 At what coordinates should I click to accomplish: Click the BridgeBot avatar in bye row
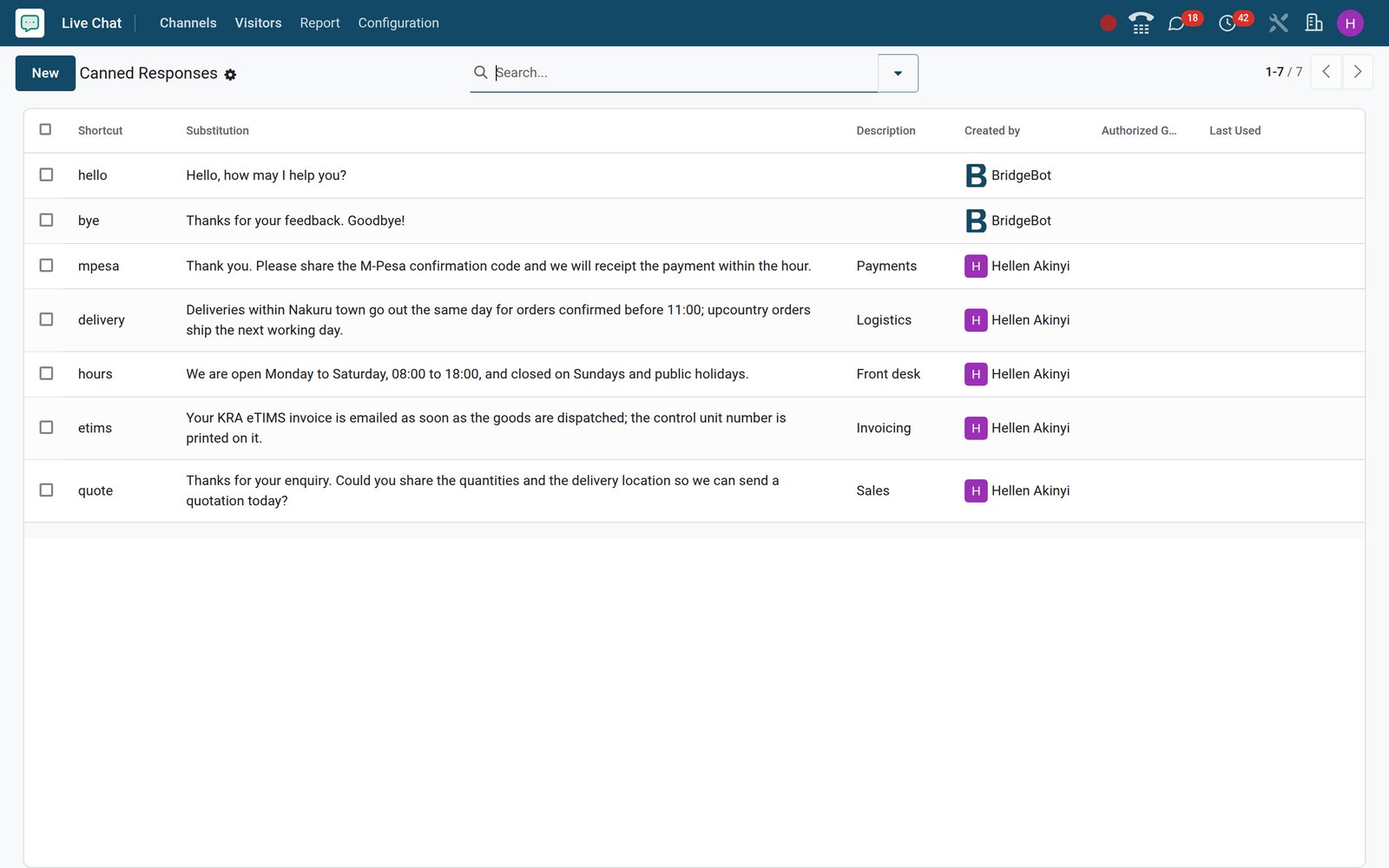click(976, 220)
